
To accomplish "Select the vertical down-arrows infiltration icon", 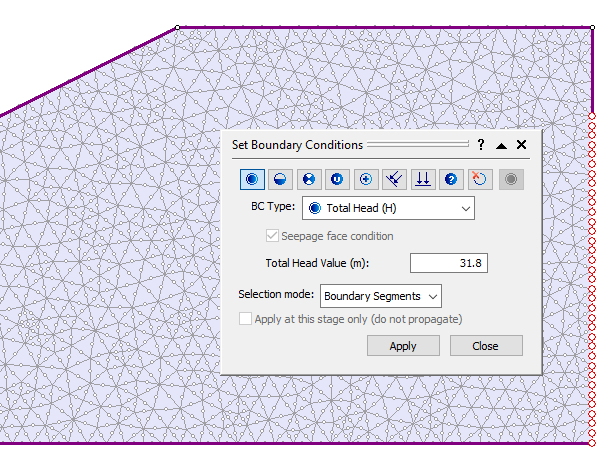I will [x=423, y=179].
